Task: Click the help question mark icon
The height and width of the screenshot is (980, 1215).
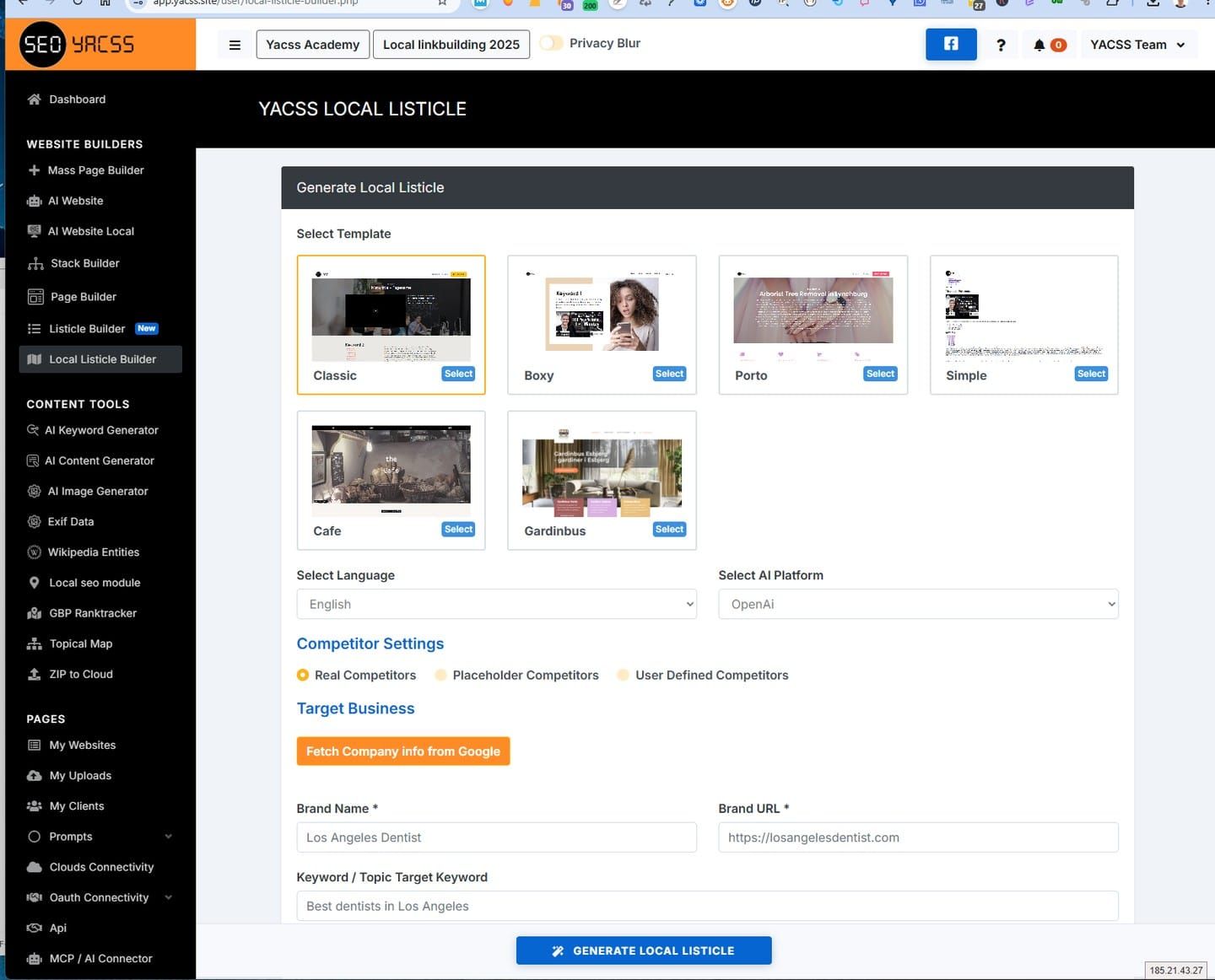Action: click(x=1001, y=46)
